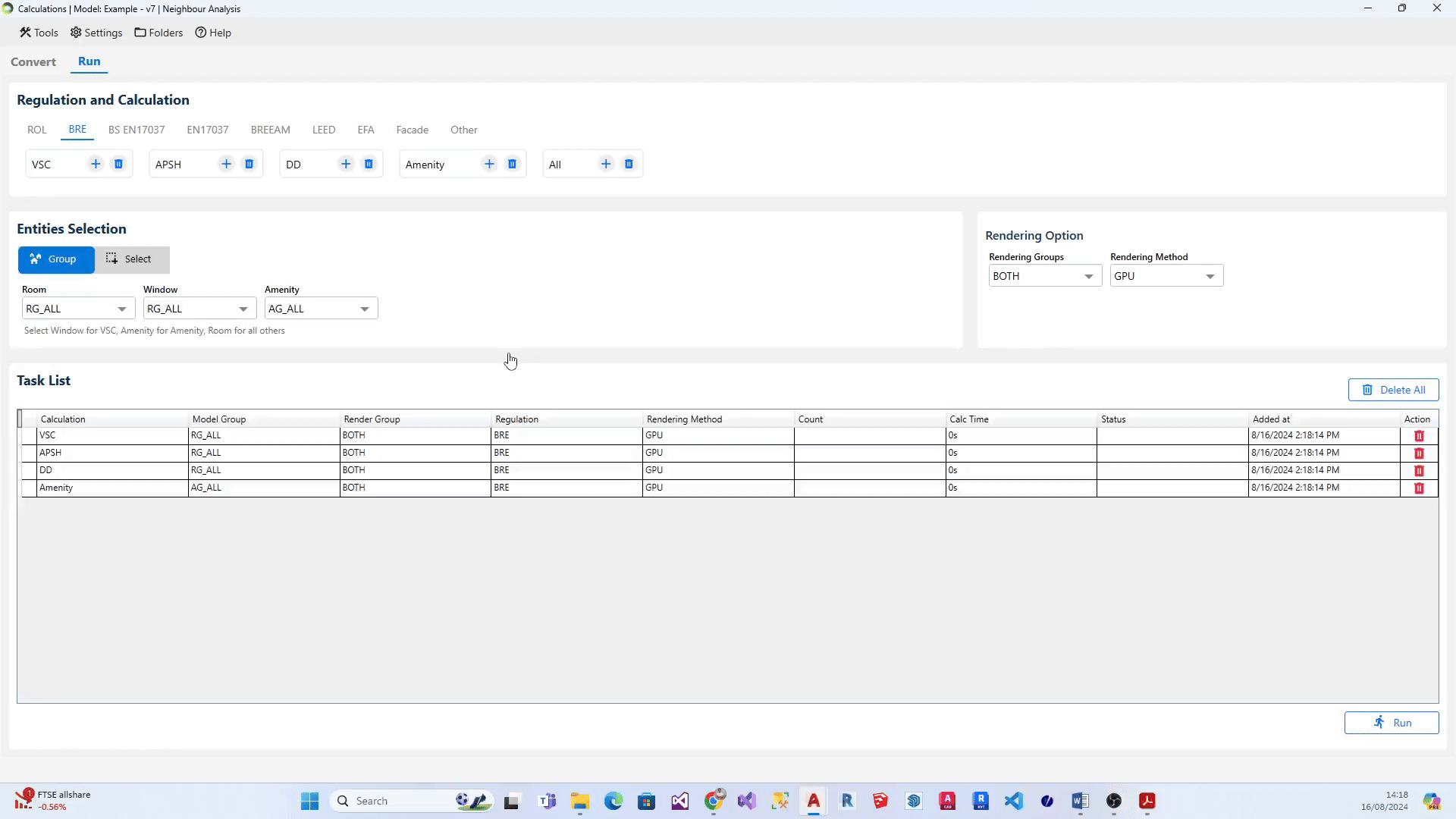Image resolution: width=1456 pixels, height=819 pixels.
Task: Click the task list row selector header
Action: pos(20,419)
